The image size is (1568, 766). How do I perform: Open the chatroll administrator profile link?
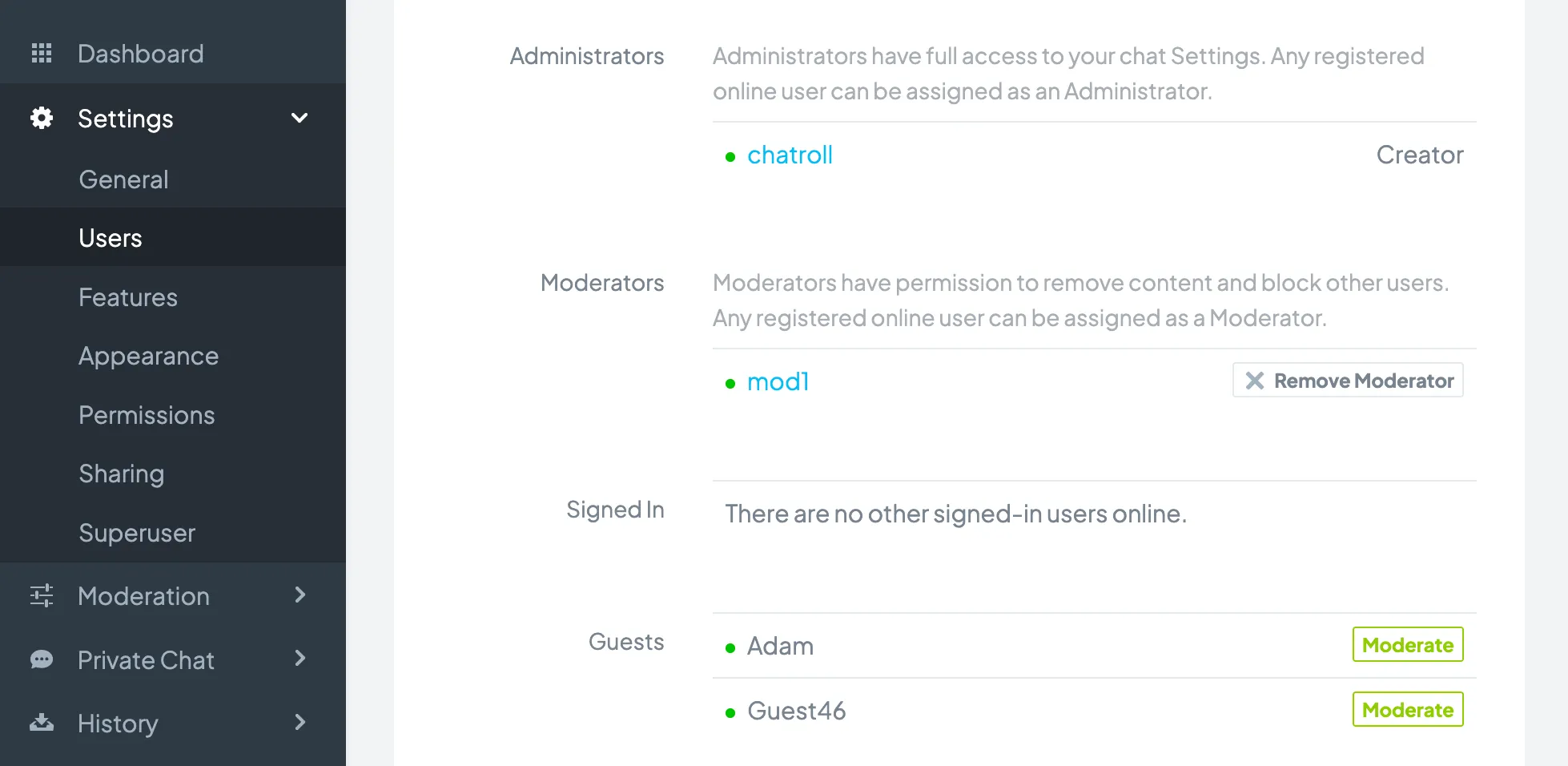point(790,155)
